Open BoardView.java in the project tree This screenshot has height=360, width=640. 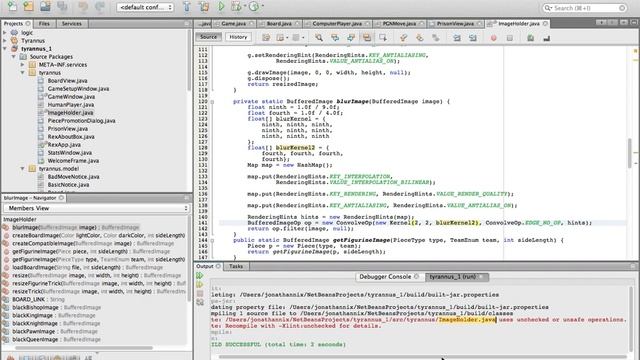click(x=67, y=81)
